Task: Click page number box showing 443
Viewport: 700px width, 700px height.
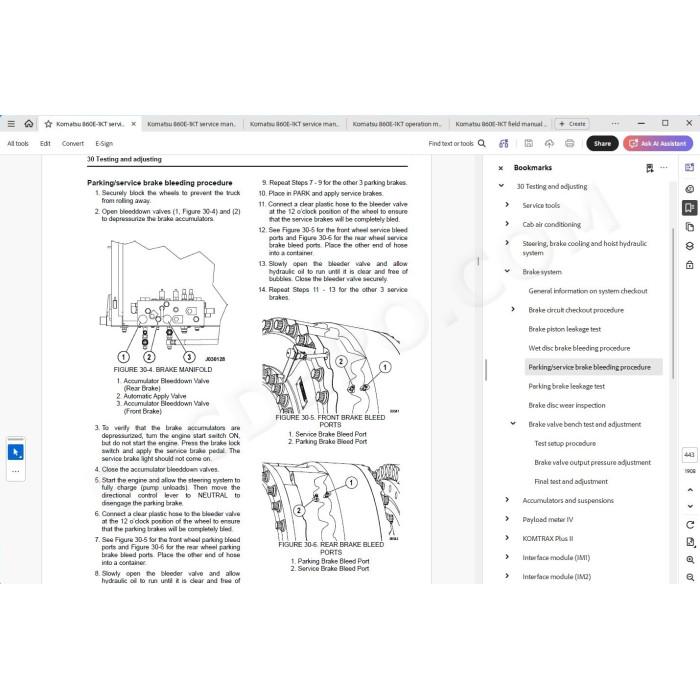Action: click(689, 454)
